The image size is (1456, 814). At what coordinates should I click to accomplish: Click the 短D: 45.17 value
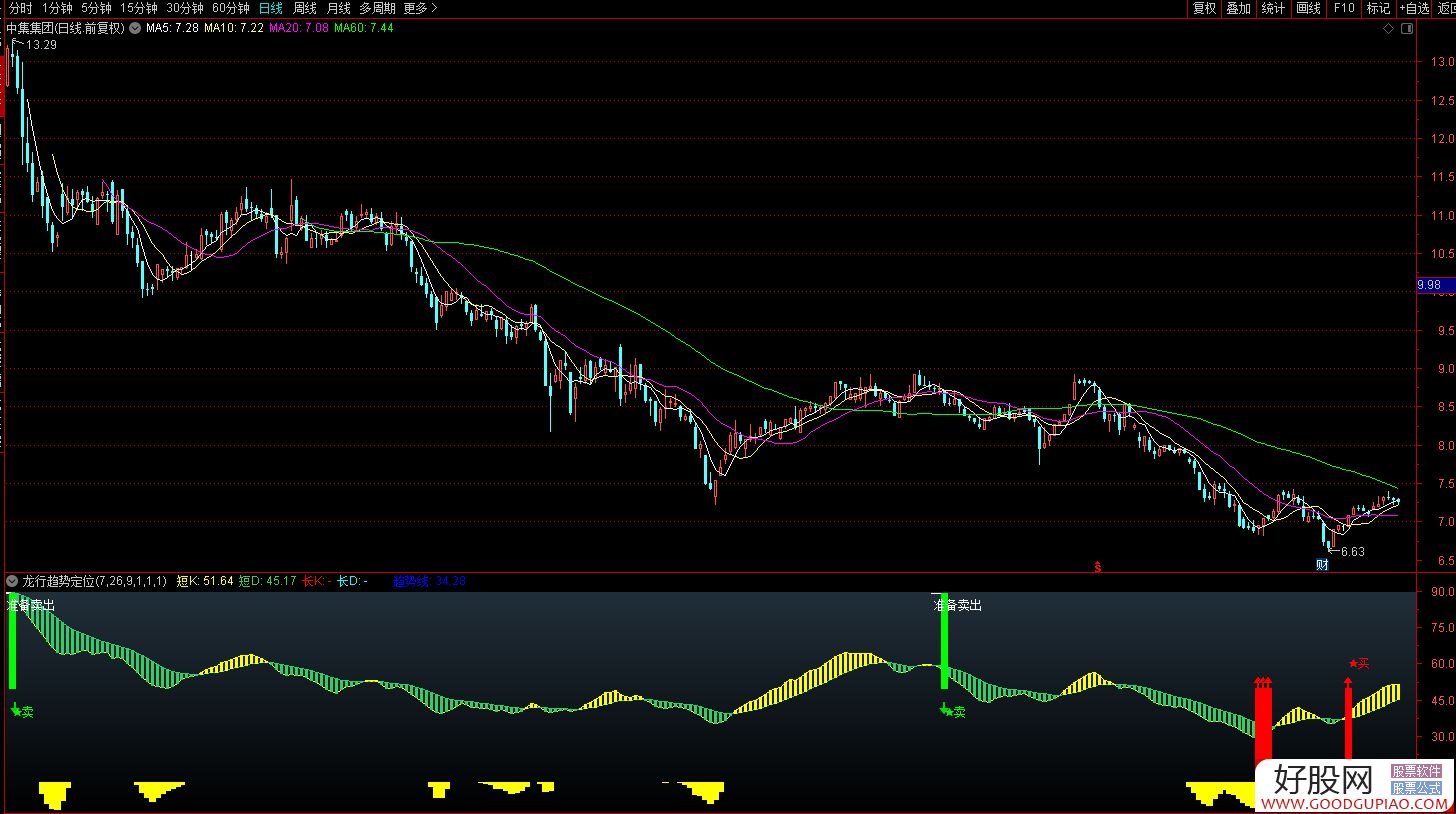[268, 581]
